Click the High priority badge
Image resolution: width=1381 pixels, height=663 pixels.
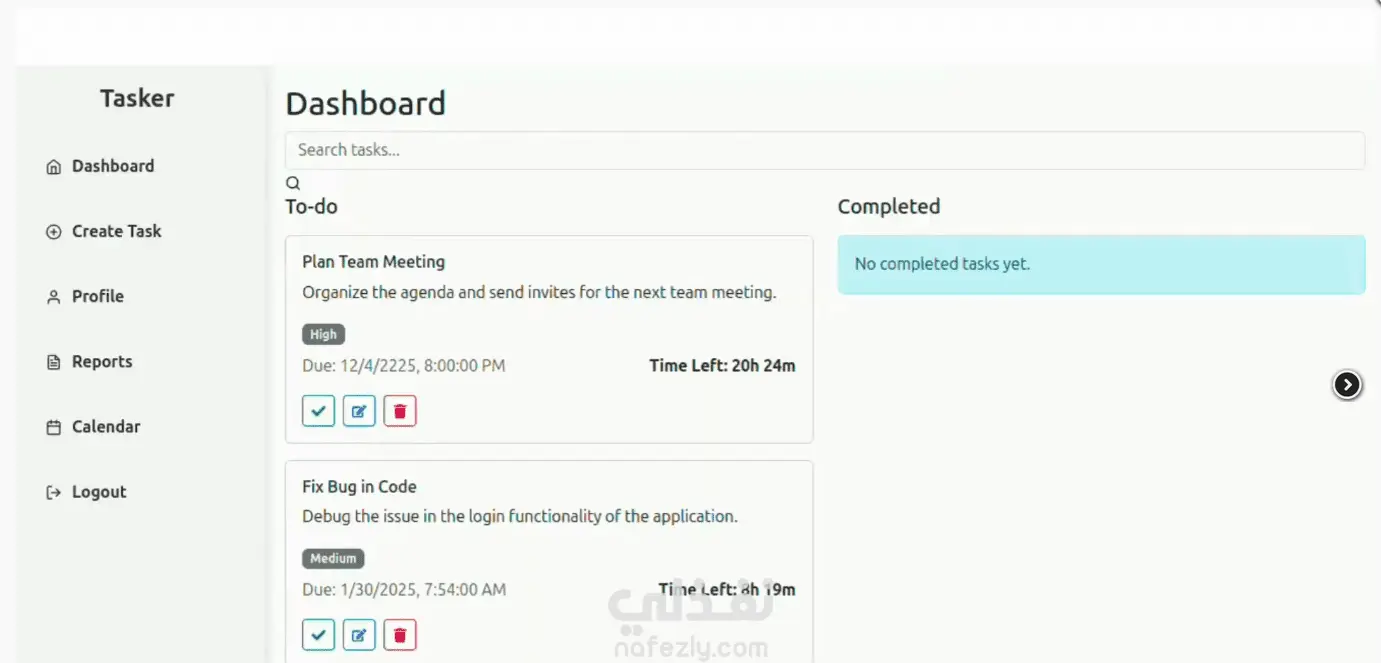(x=323, y=334)
